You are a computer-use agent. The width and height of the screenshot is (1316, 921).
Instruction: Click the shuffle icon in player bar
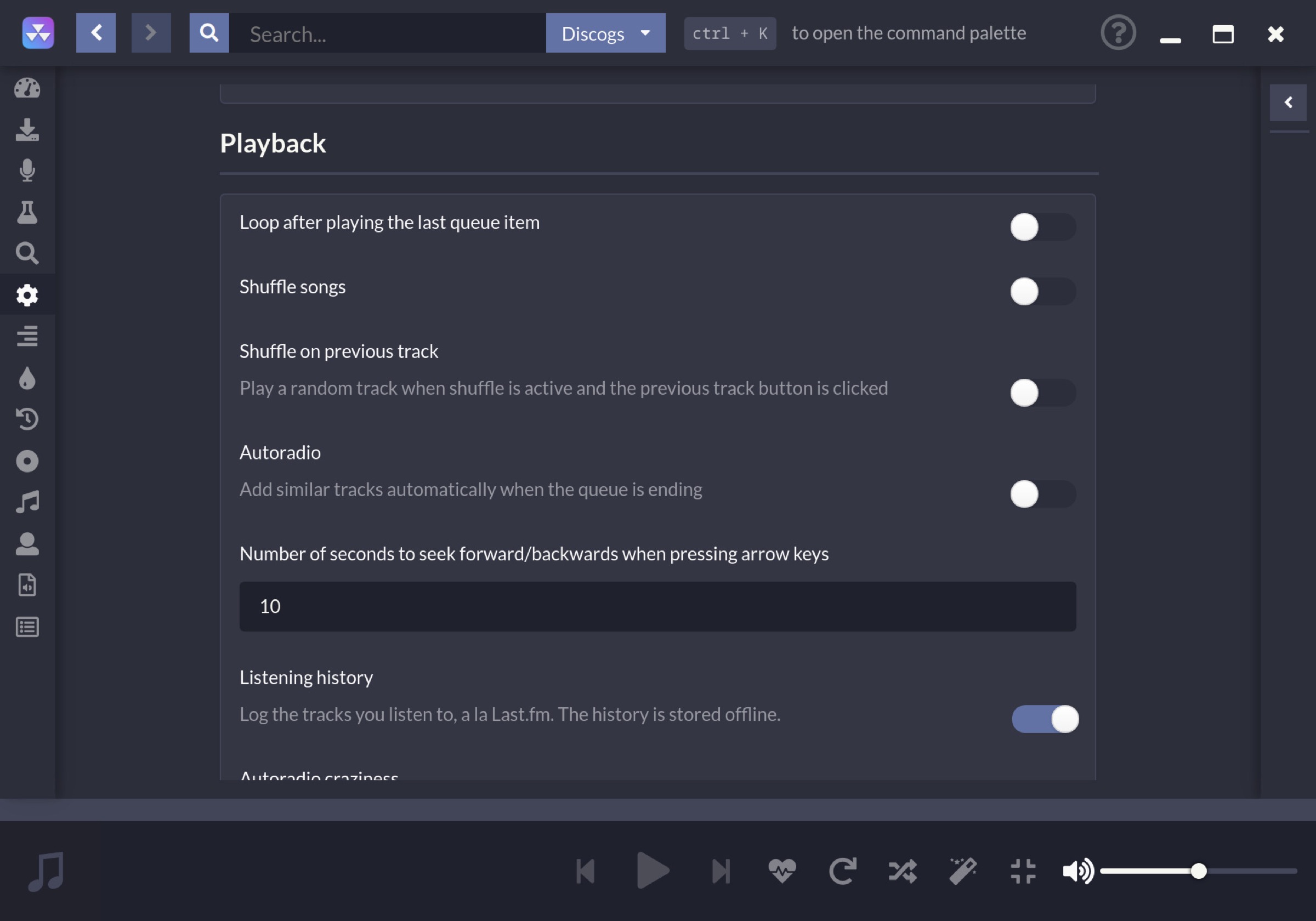(902, 871)
